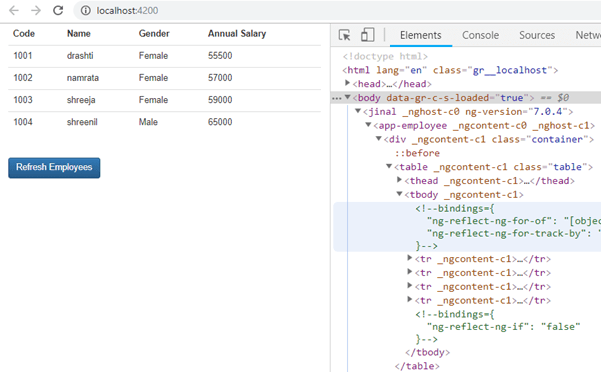Image resolution: width=601 pixels, height=372 pixels.
Task: Click the browser back arrow
Action: click(x=14, y=10)
